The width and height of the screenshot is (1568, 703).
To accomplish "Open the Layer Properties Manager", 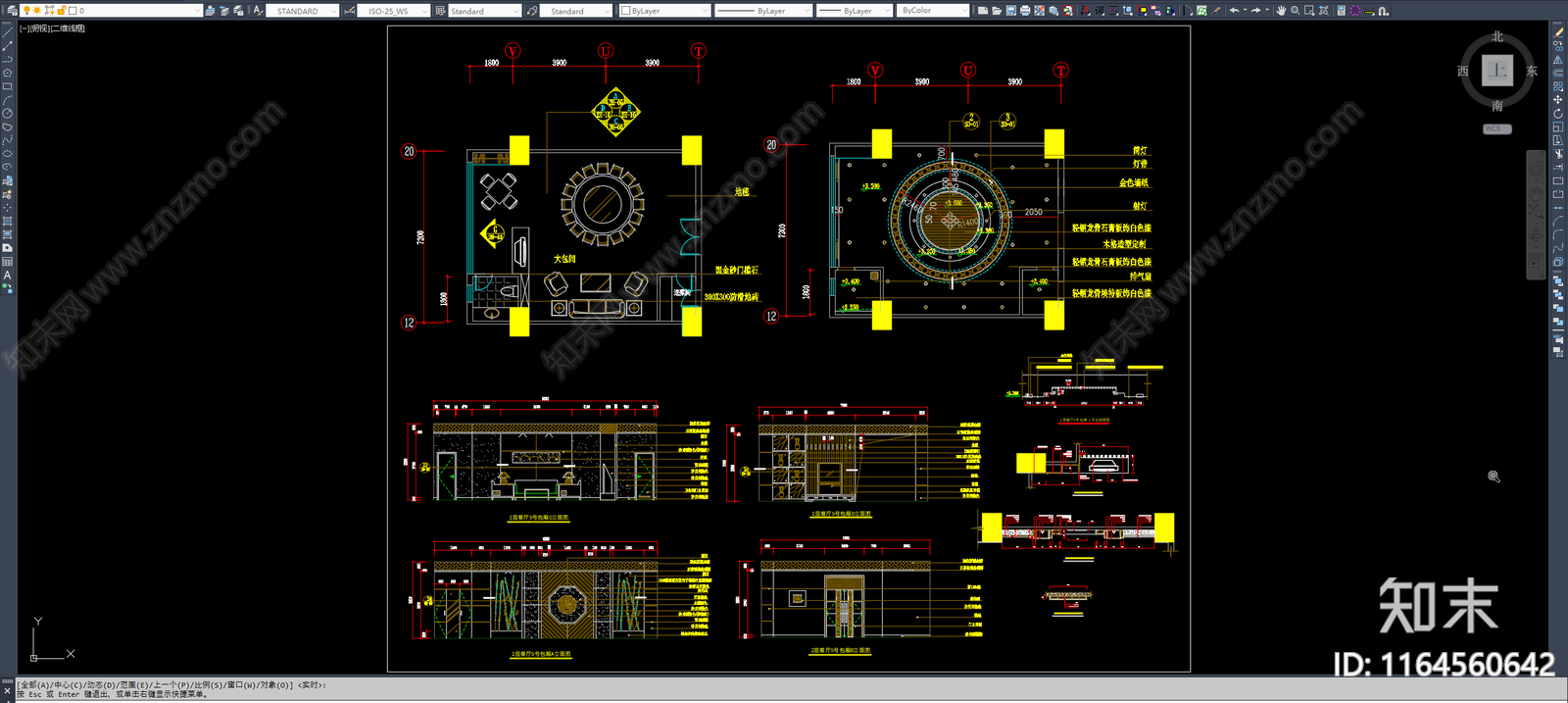I will [11, 11].
